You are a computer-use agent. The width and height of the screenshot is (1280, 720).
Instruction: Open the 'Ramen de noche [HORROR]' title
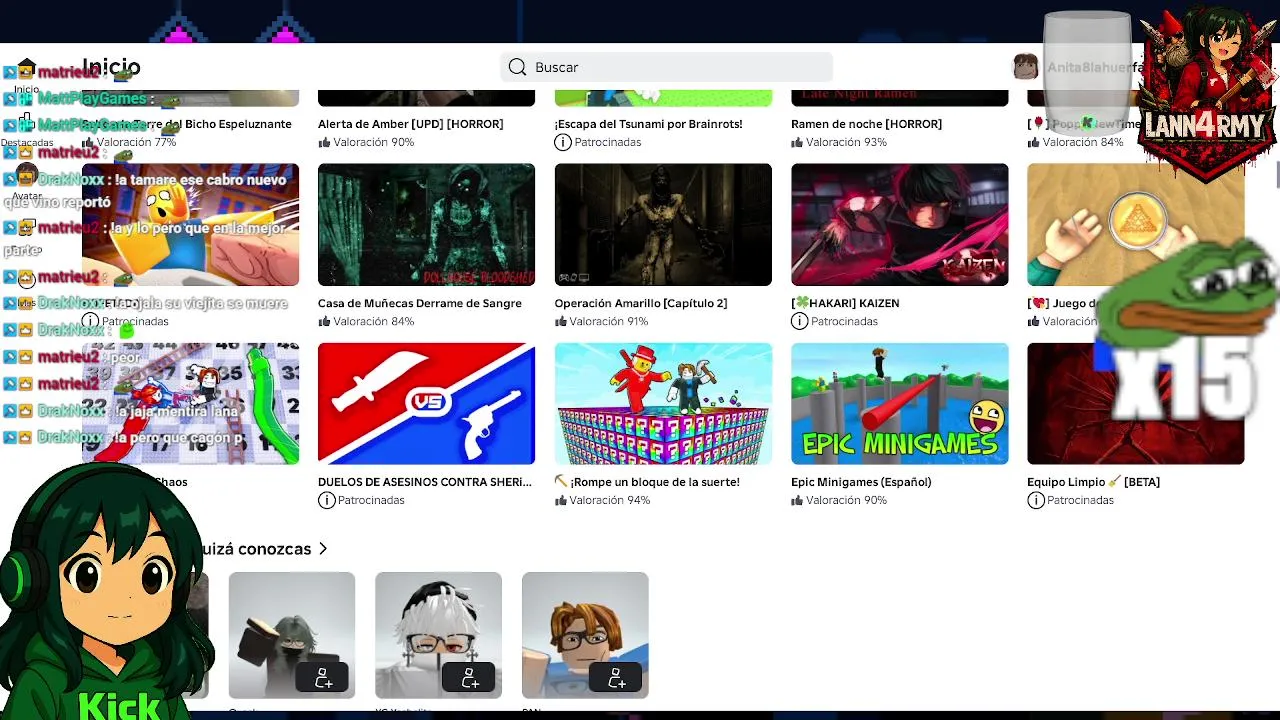[x=866, y=124]
